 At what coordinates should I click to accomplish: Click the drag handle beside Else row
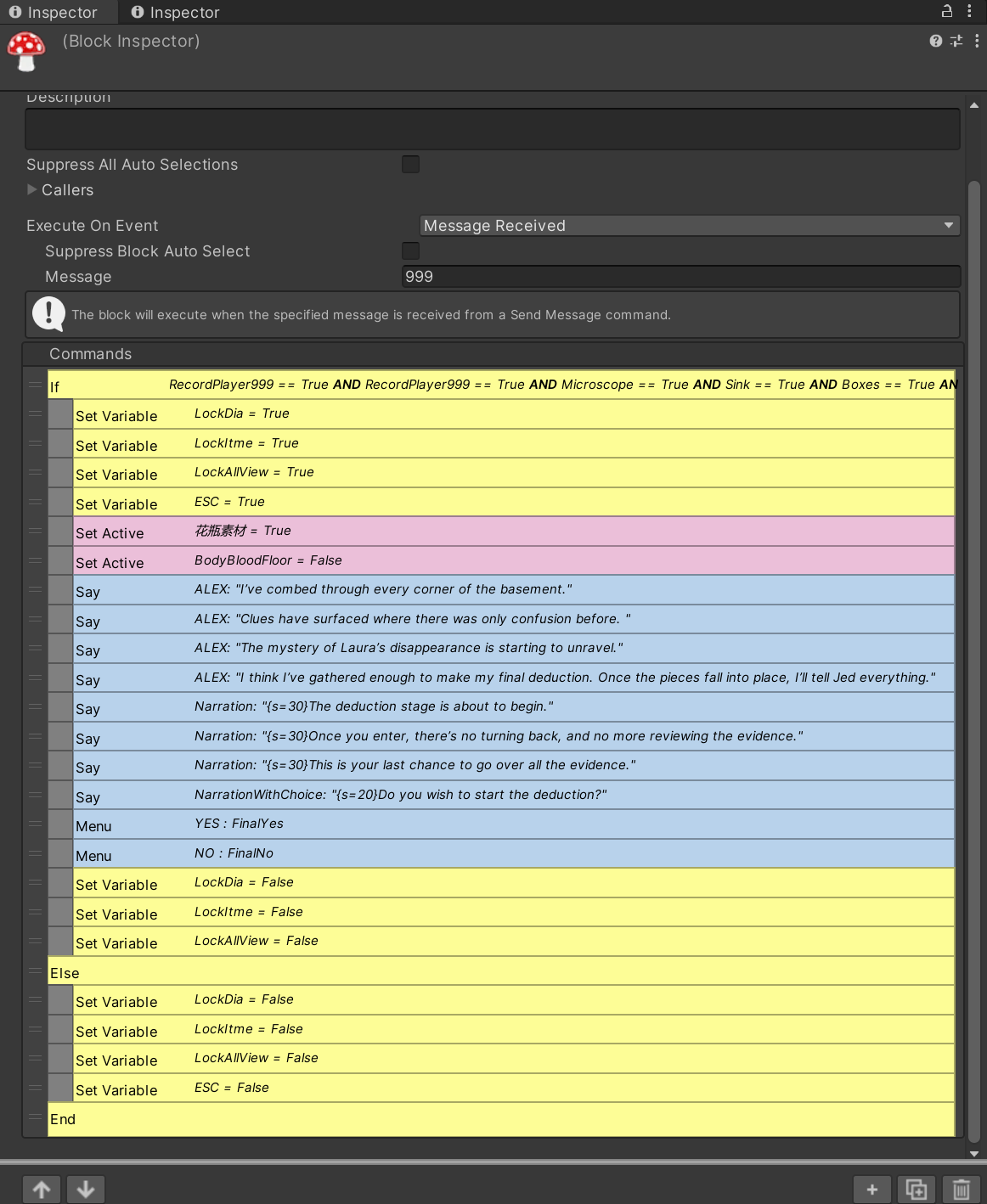[35, 971]
